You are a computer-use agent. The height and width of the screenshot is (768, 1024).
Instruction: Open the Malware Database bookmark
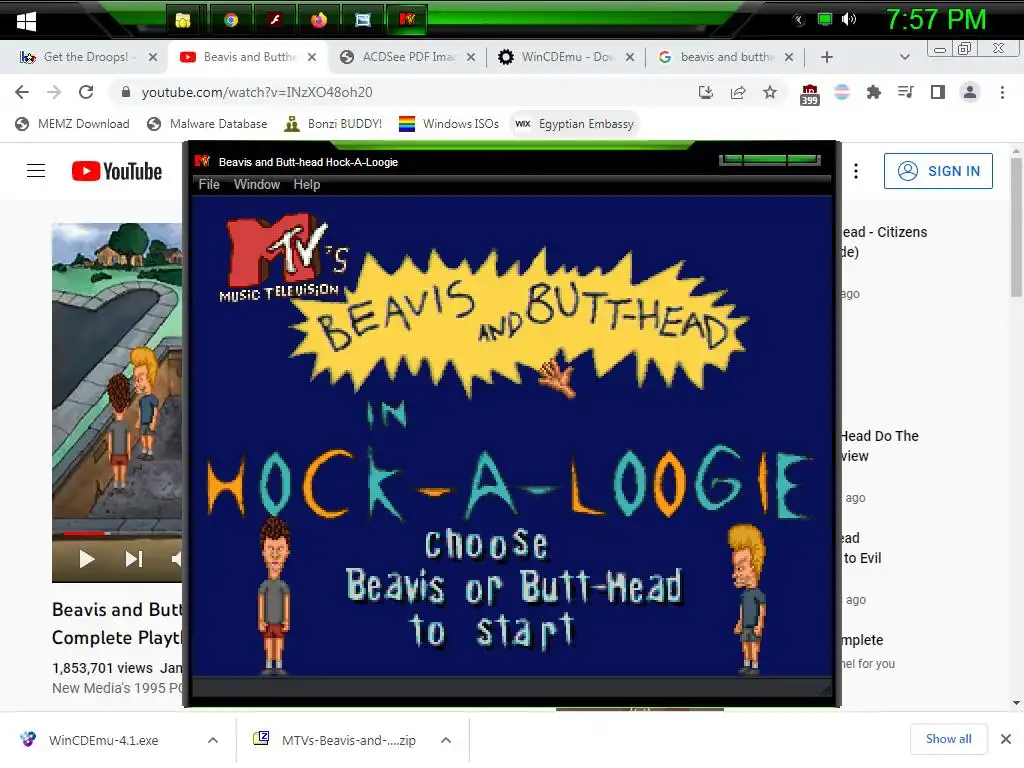(x=207, y=124)
